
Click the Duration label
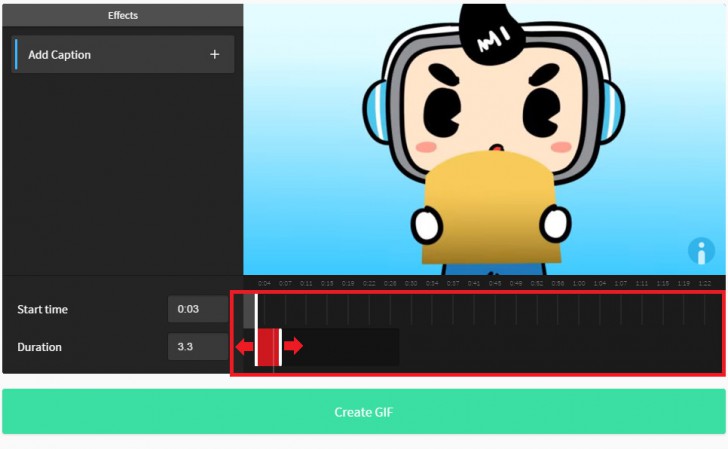[39, 347]
